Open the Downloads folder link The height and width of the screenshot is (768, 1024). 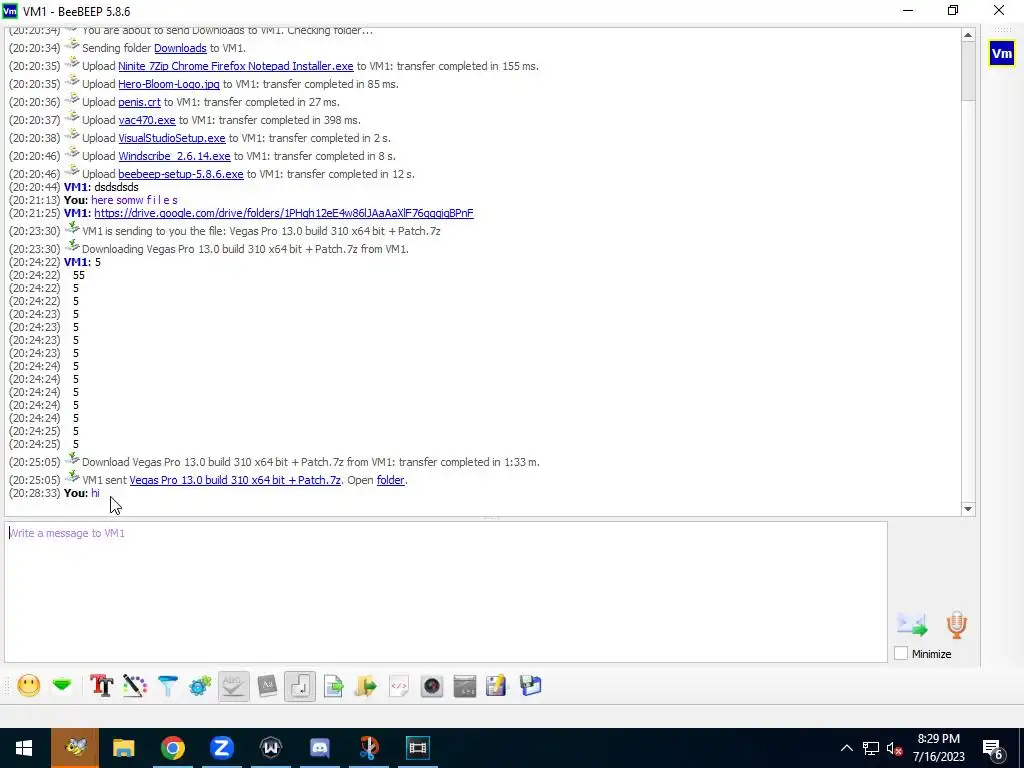180,48
